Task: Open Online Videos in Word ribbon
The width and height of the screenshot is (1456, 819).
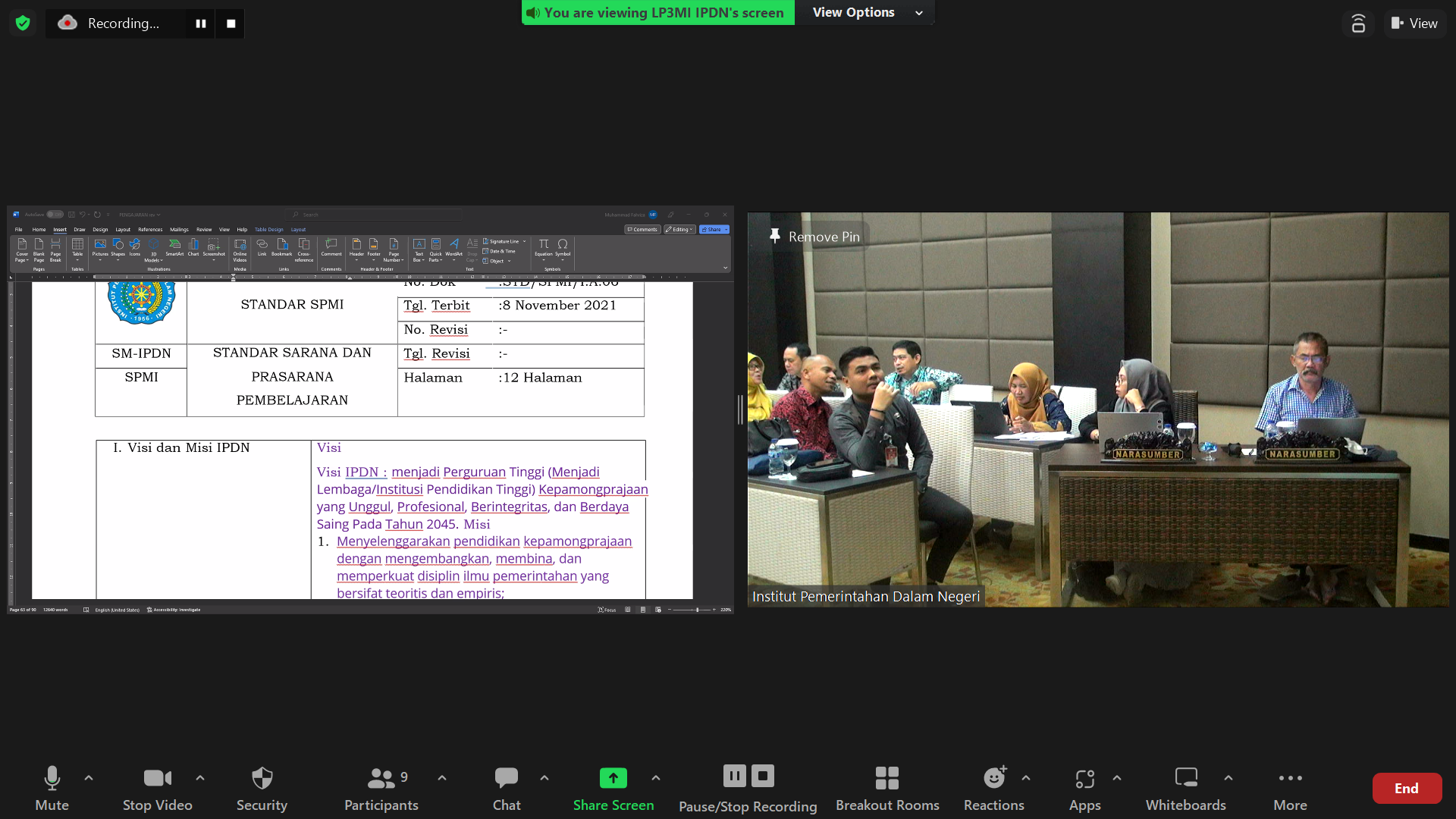Action: point(240,249)
